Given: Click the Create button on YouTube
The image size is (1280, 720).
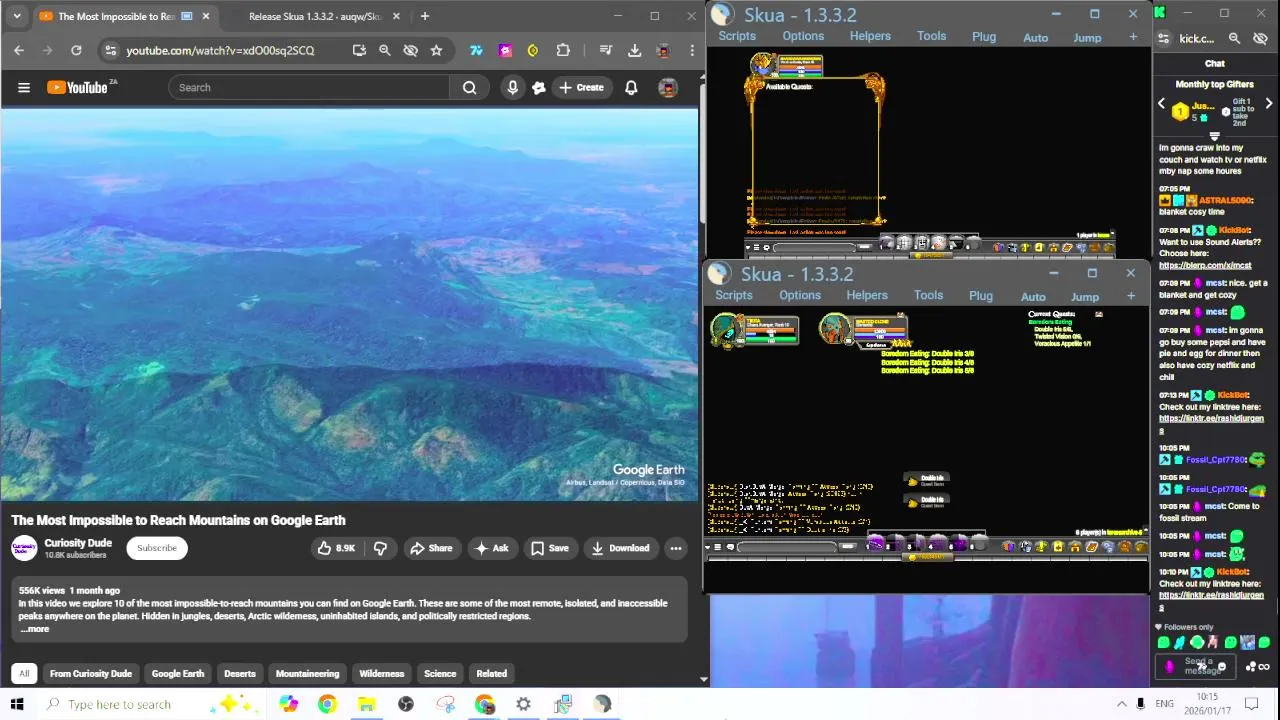Looking at the screenshot, I should [x=581, y=88].
